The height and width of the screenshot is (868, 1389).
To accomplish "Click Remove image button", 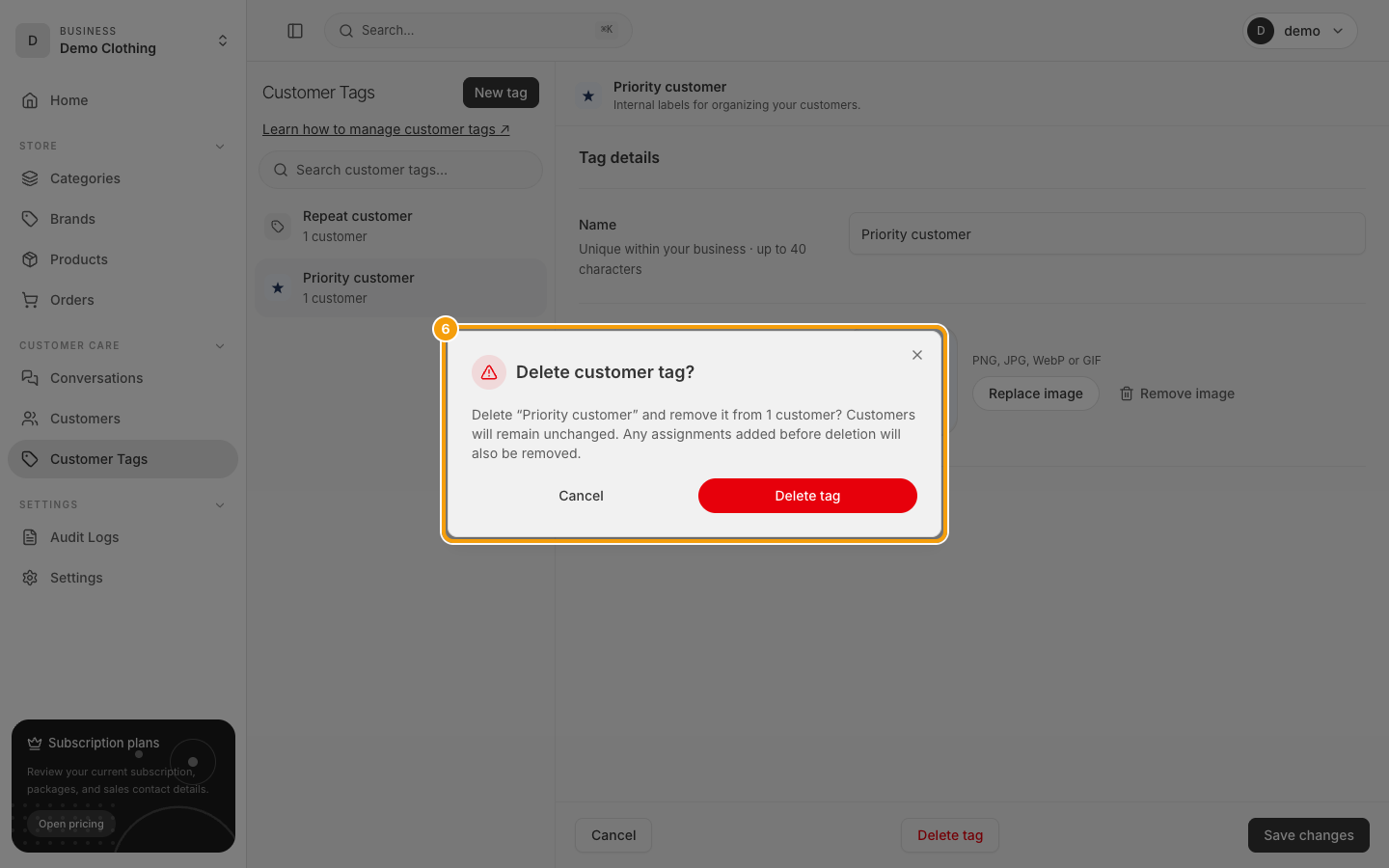I will [1177, 393].
